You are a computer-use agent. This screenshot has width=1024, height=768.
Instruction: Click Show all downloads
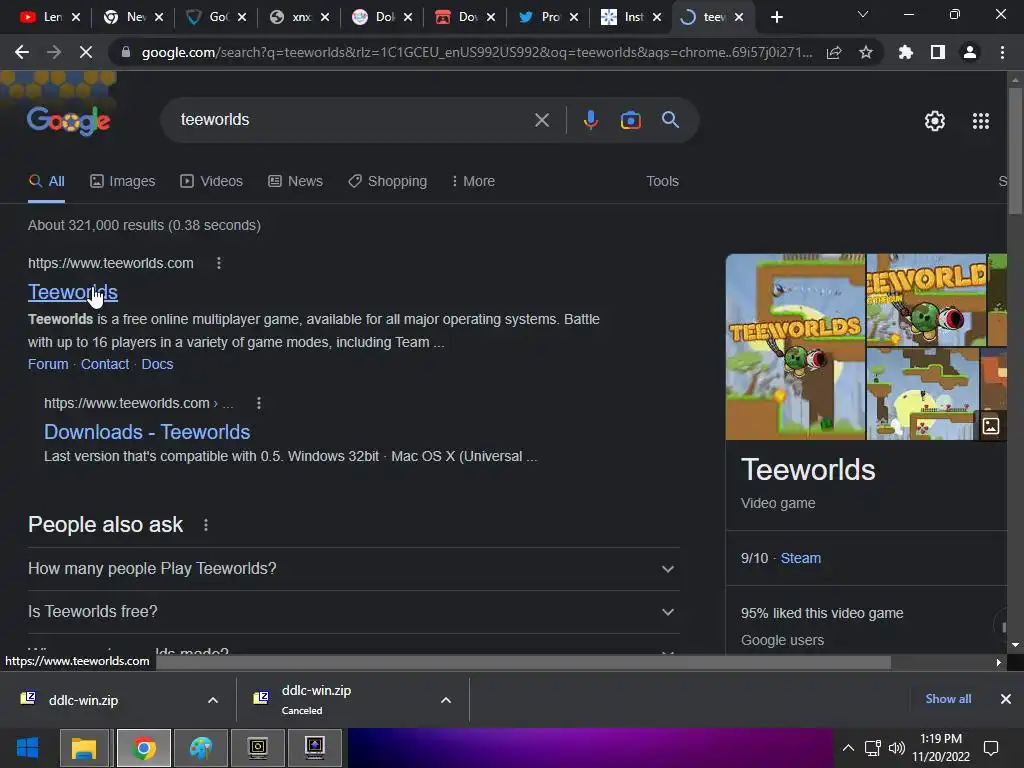(948, 699)
